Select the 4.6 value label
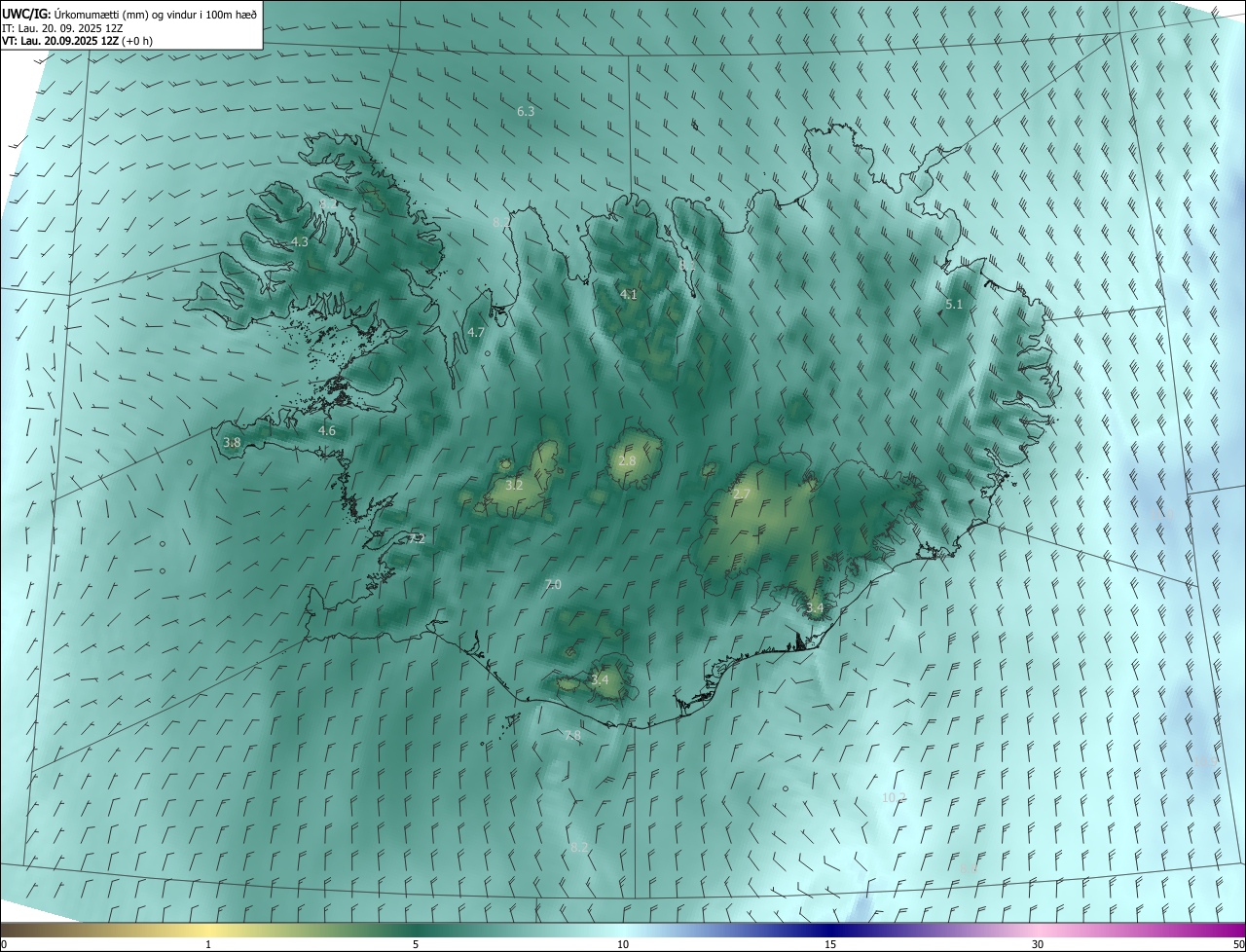Image resolution: width=1246 pixels, height=952 pixels. pos(327,430)
